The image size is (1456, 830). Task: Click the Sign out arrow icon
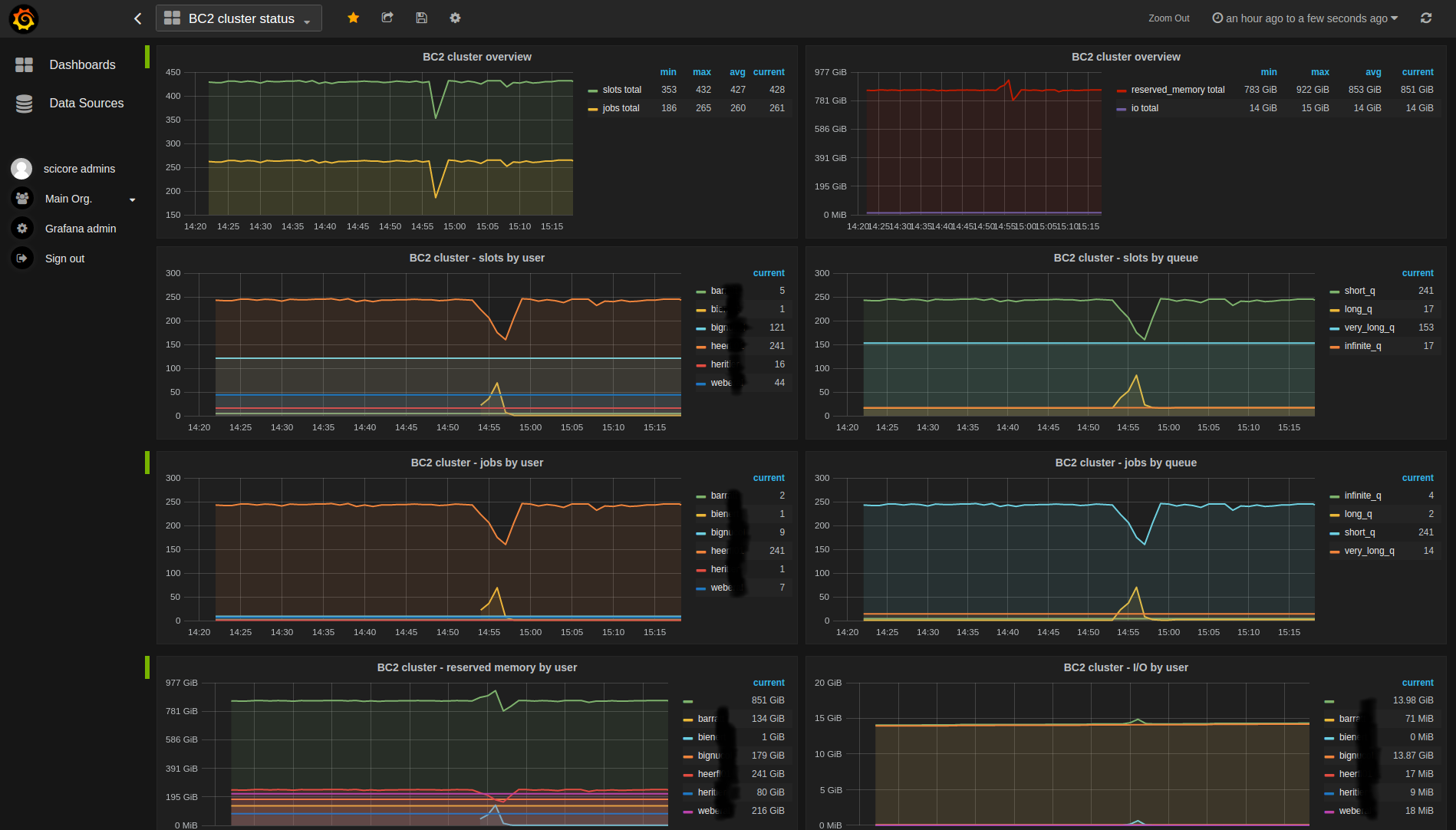coord(22,259)
